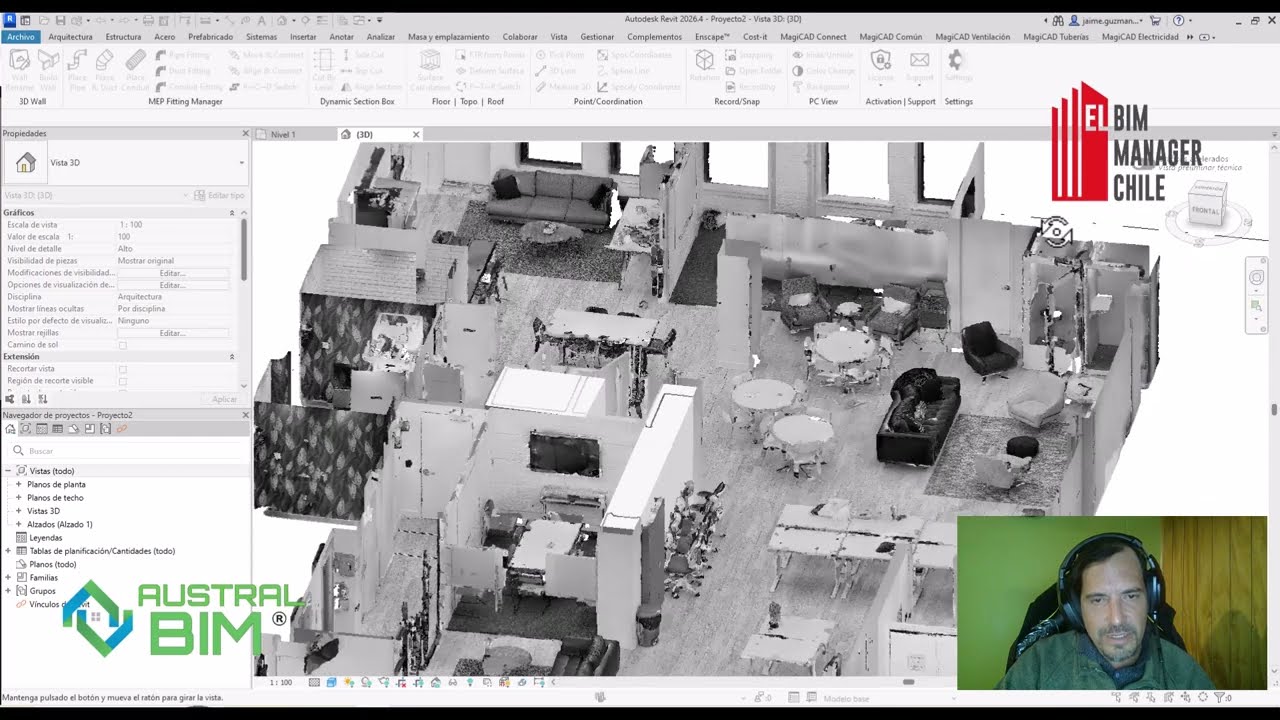
Task: Switch to the Sistemas ribbon tab
Action: [261, 37]
